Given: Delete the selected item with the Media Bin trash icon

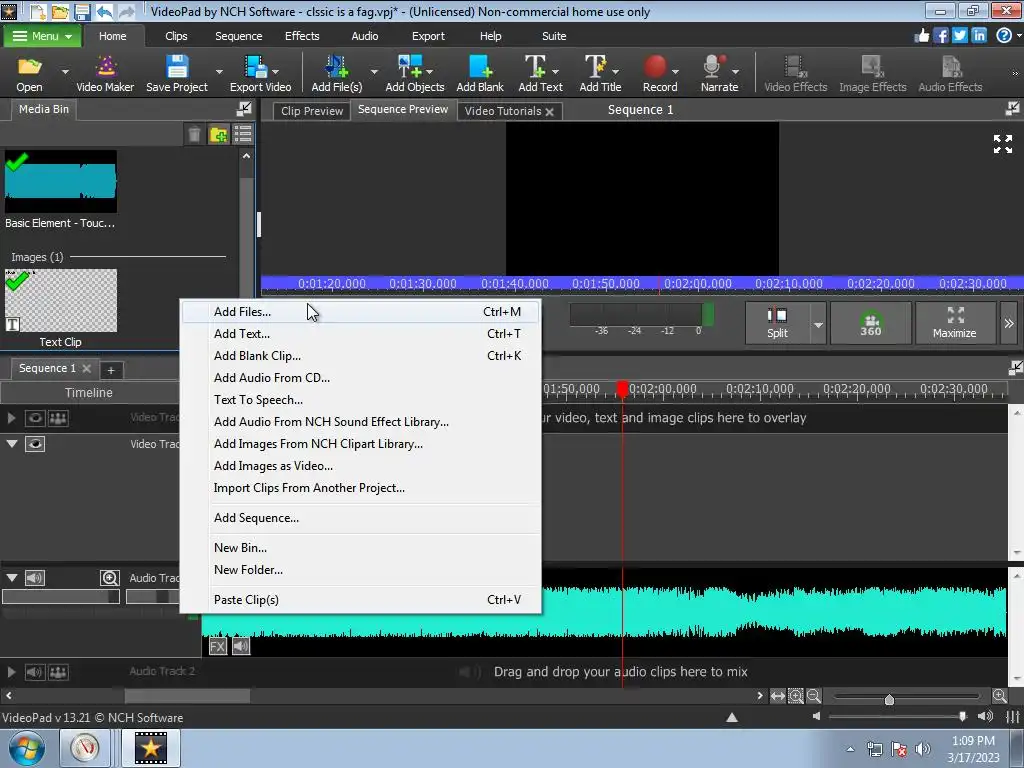Looking at the screenshot, I should [x=194, y=135].
